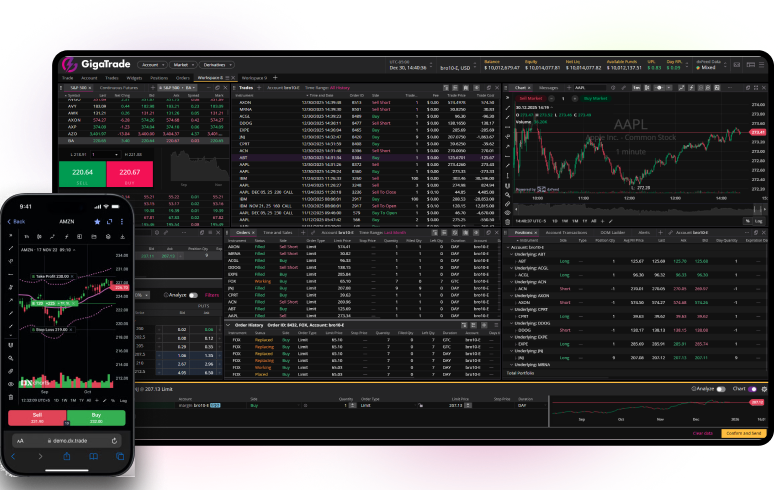Click the Filters link in options panel
The image size is (779, 490).
tap(212, 295)
